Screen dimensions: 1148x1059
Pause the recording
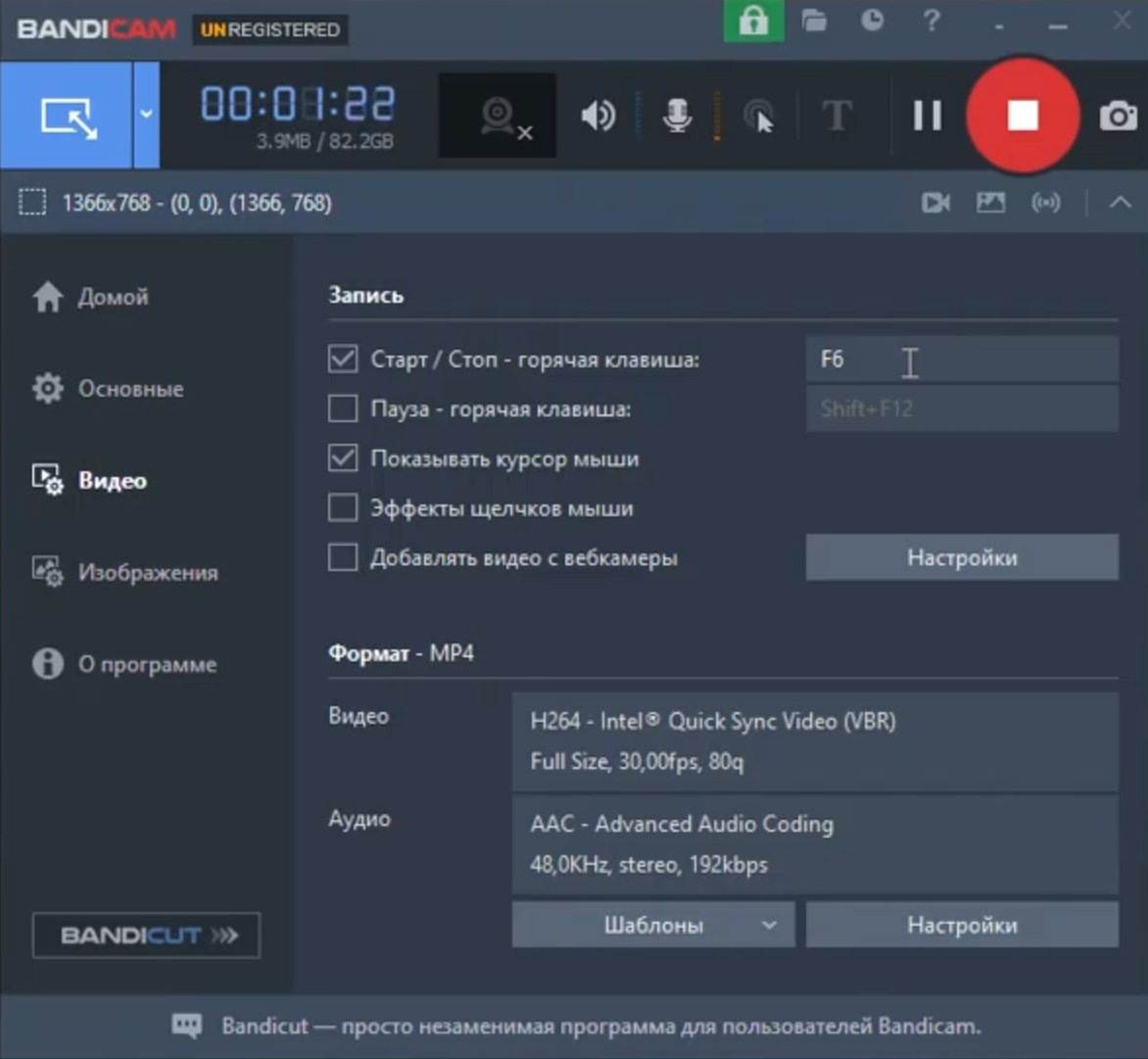pos(927,116)
